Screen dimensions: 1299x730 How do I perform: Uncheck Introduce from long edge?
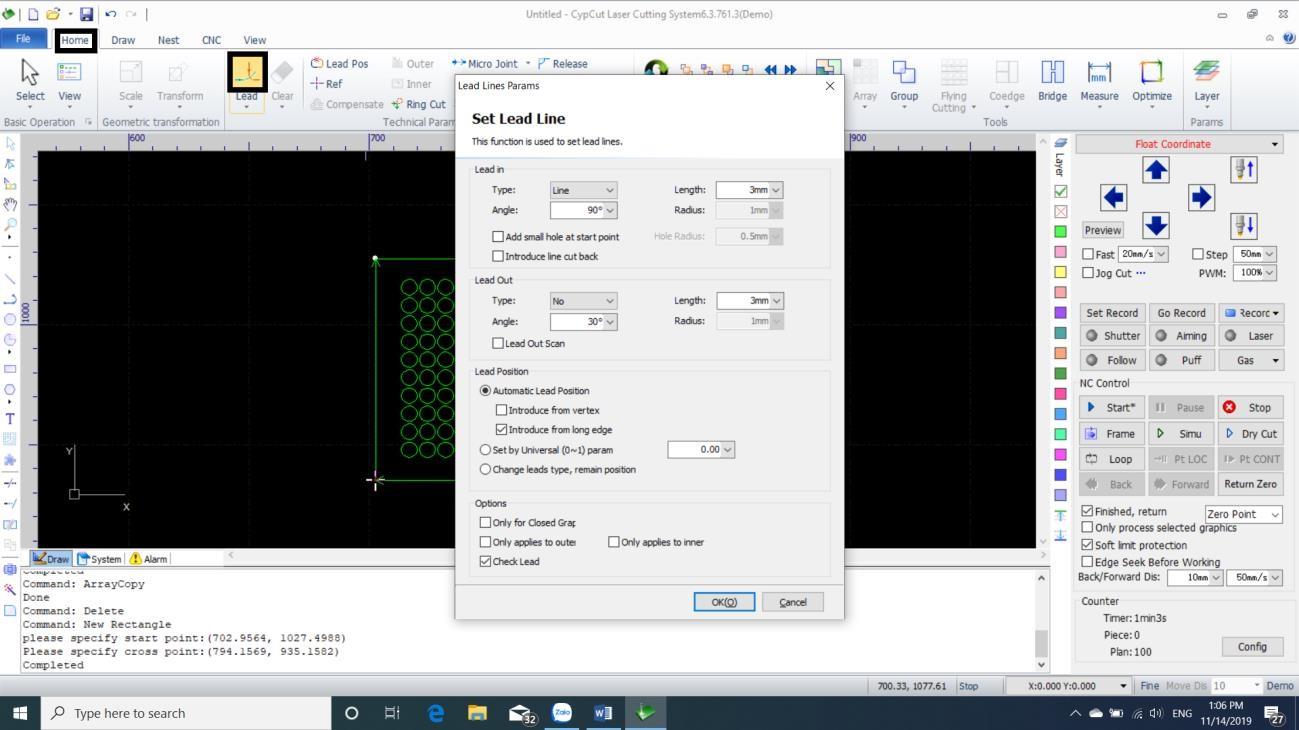[x=502, y=430]
